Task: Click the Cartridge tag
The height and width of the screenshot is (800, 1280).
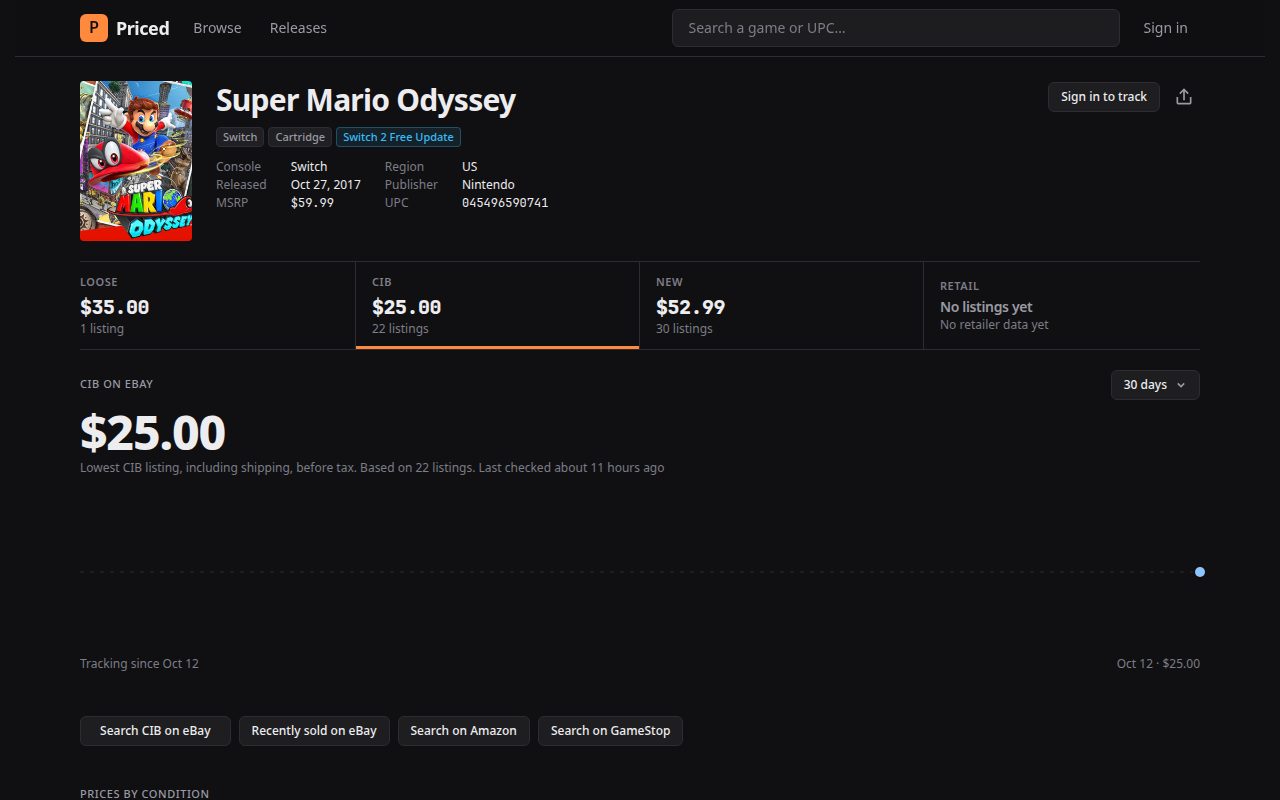Action: click(x=300, y=137)
